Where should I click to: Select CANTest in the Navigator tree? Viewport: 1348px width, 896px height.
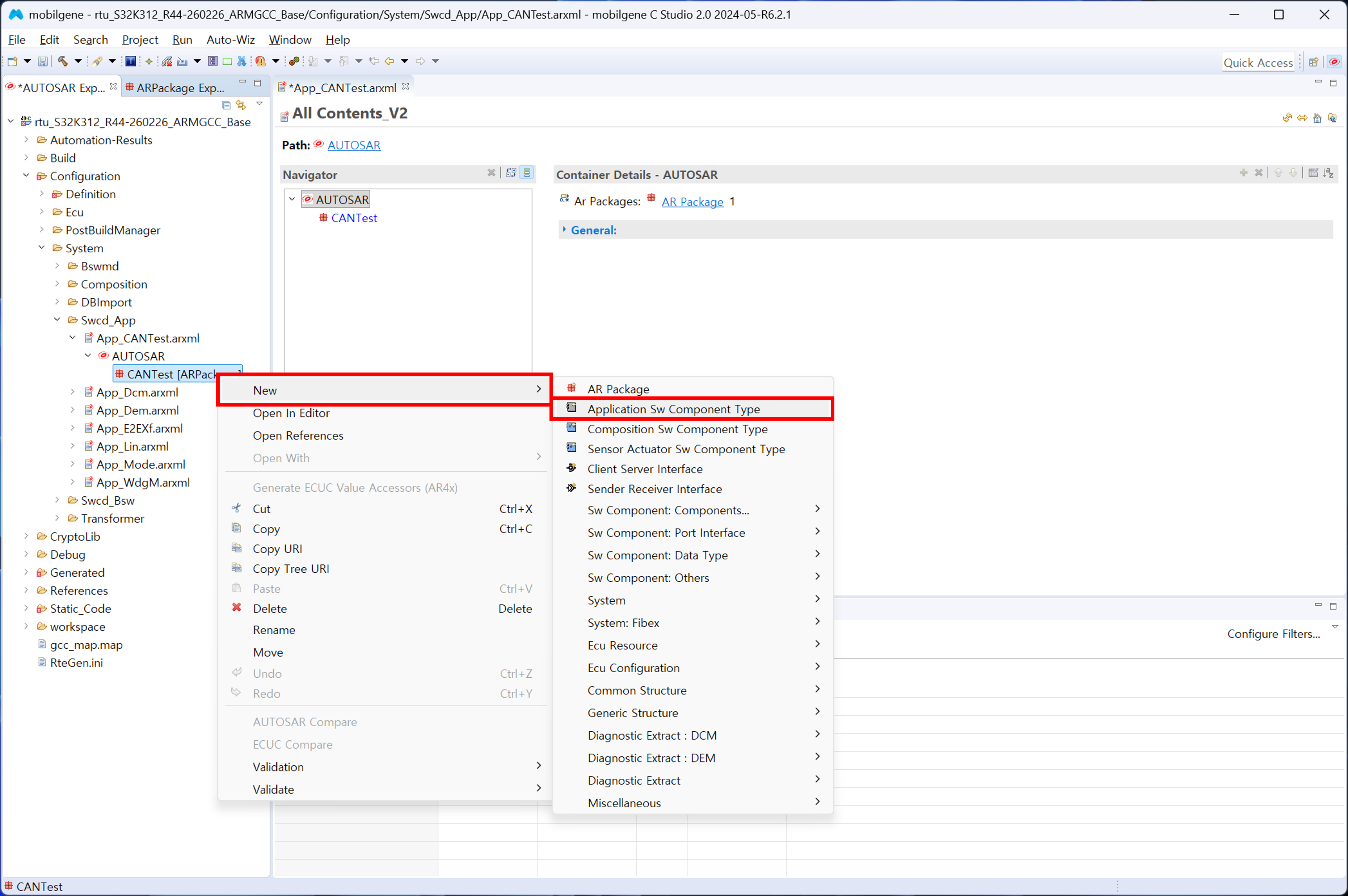point(354,218)
